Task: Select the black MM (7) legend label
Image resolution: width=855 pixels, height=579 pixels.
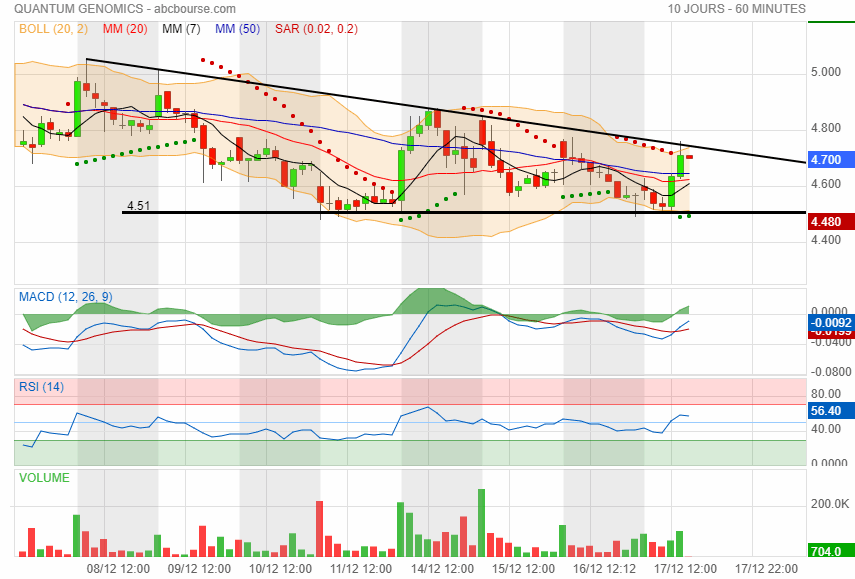Action: (181, 28)
